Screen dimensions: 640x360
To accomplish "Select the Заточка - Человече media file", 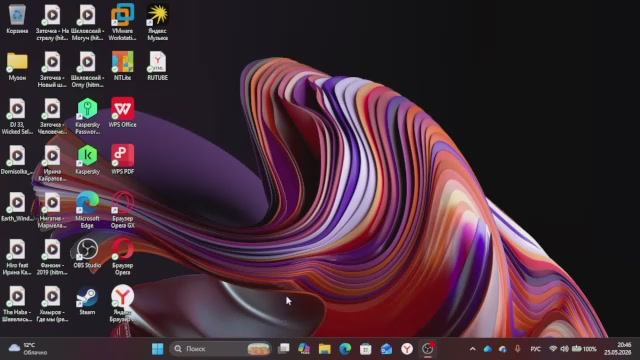I will click(x=52, y=116).
